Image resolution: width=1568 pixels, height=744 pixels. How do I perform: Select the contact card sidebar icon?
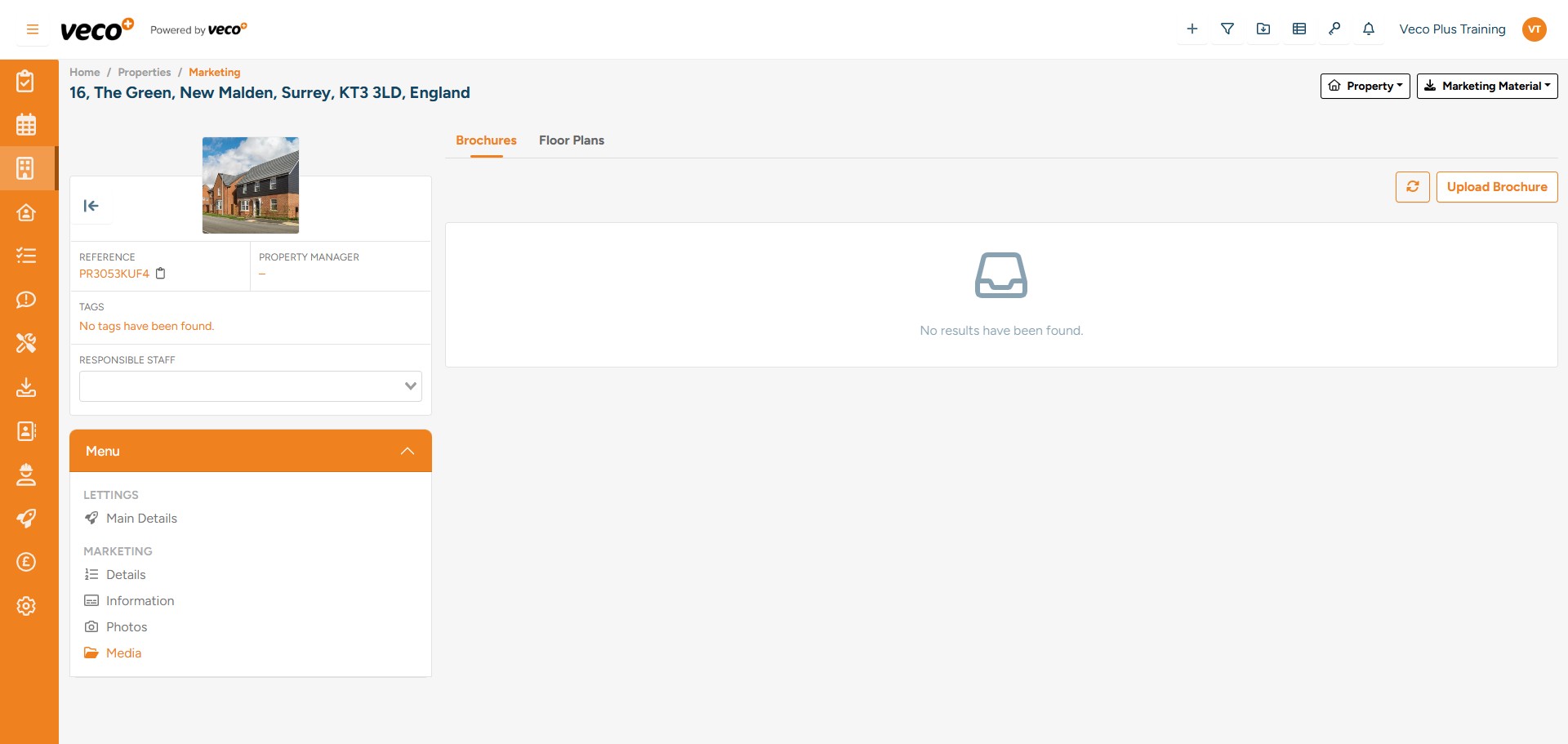(27, 431)
